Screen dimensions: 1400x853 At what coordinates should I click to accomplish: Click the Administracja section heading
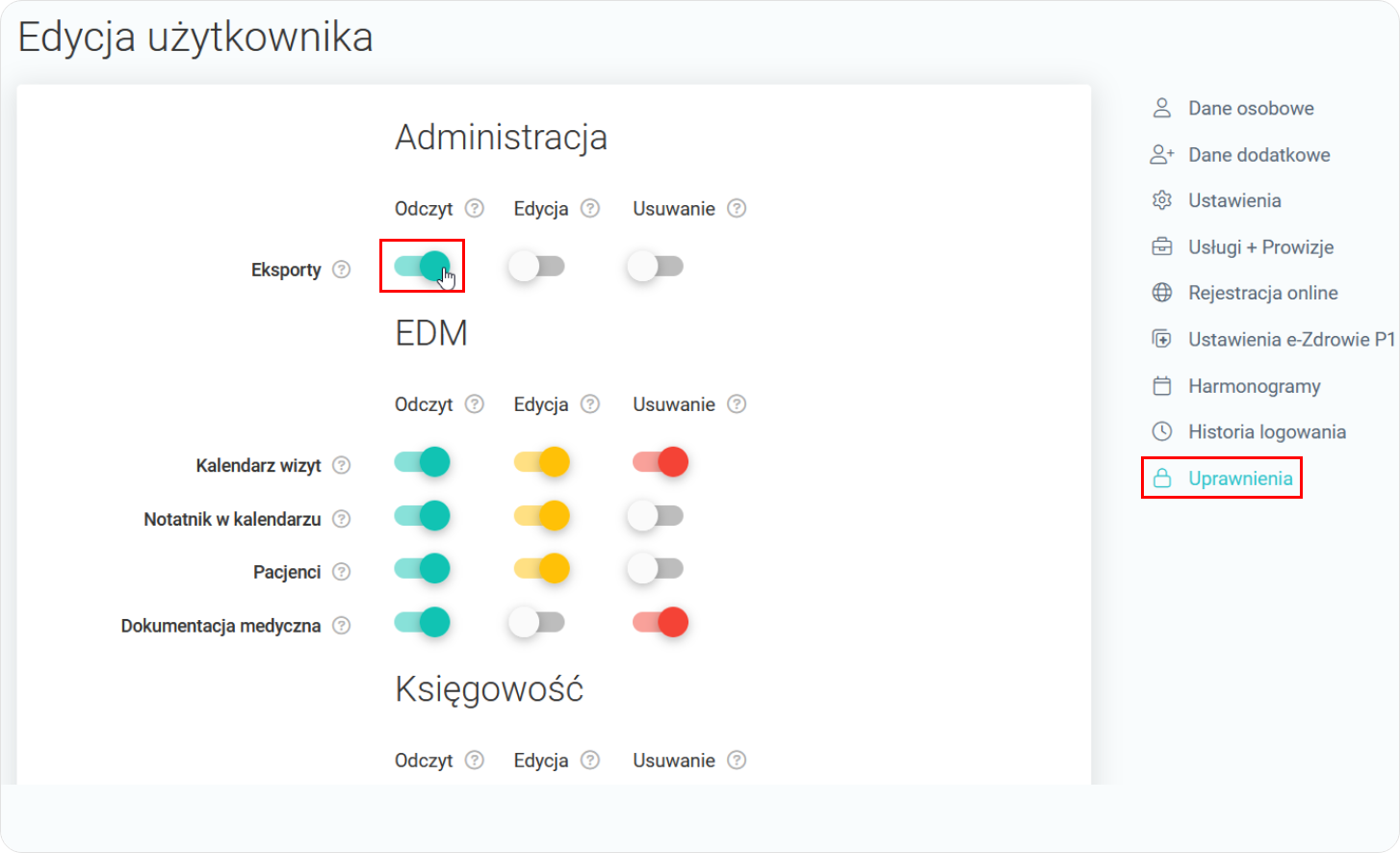pyautogui.click(x=501, y=138)
